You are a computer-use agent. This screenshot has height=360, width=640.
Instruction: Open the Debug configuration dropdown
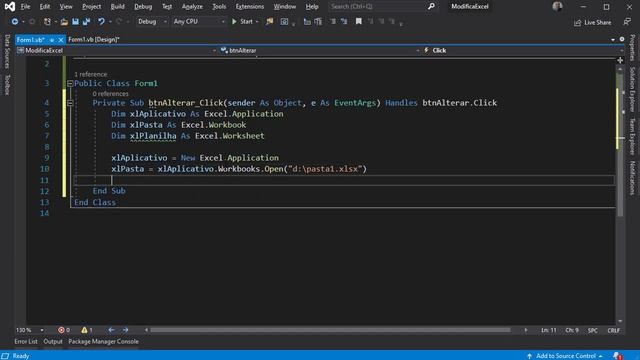coord(152,22)
